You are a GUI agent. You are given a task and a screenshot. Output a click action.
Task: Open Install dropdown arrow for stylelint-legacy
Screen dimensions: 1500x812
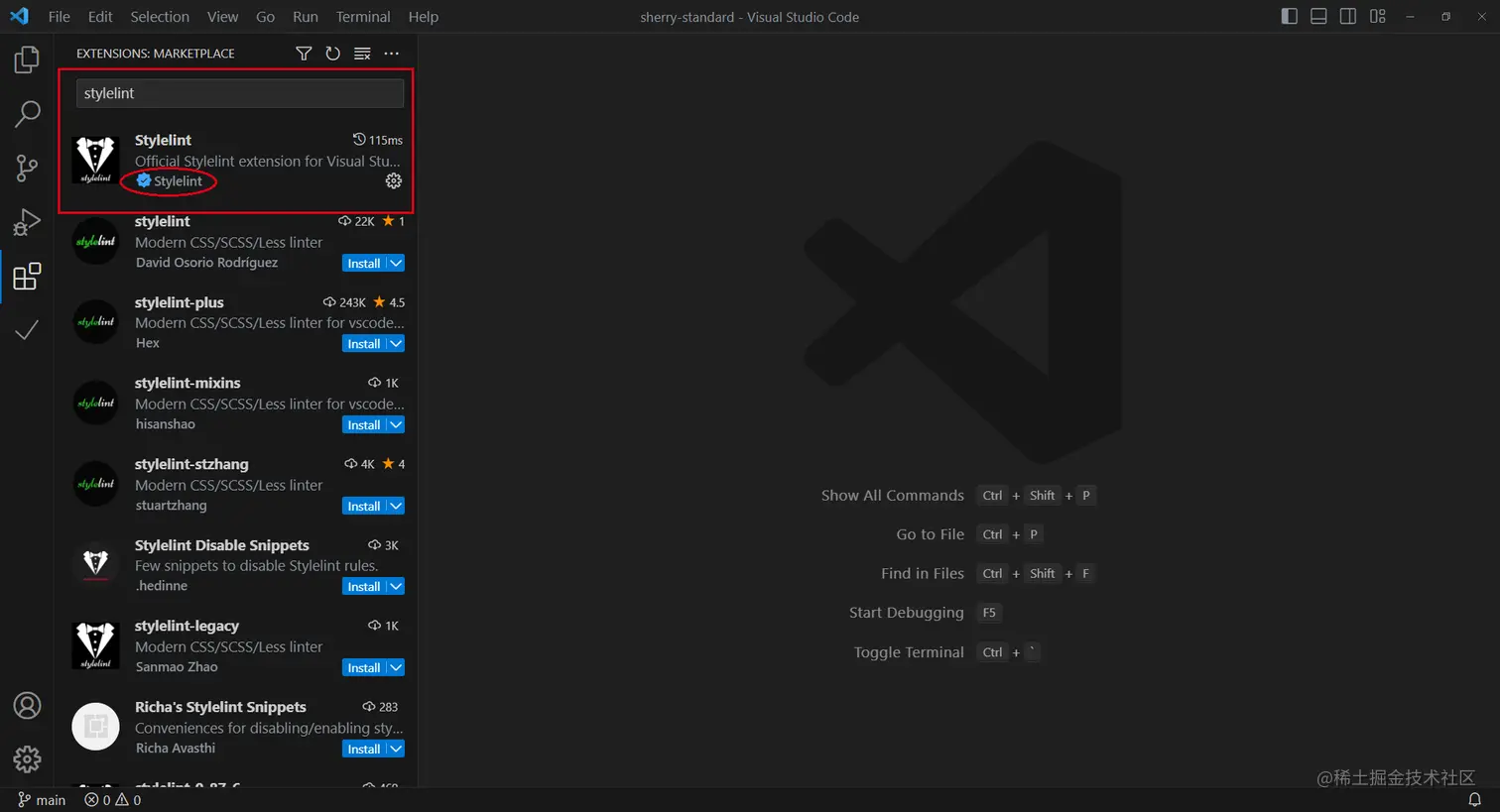point(396,667)
